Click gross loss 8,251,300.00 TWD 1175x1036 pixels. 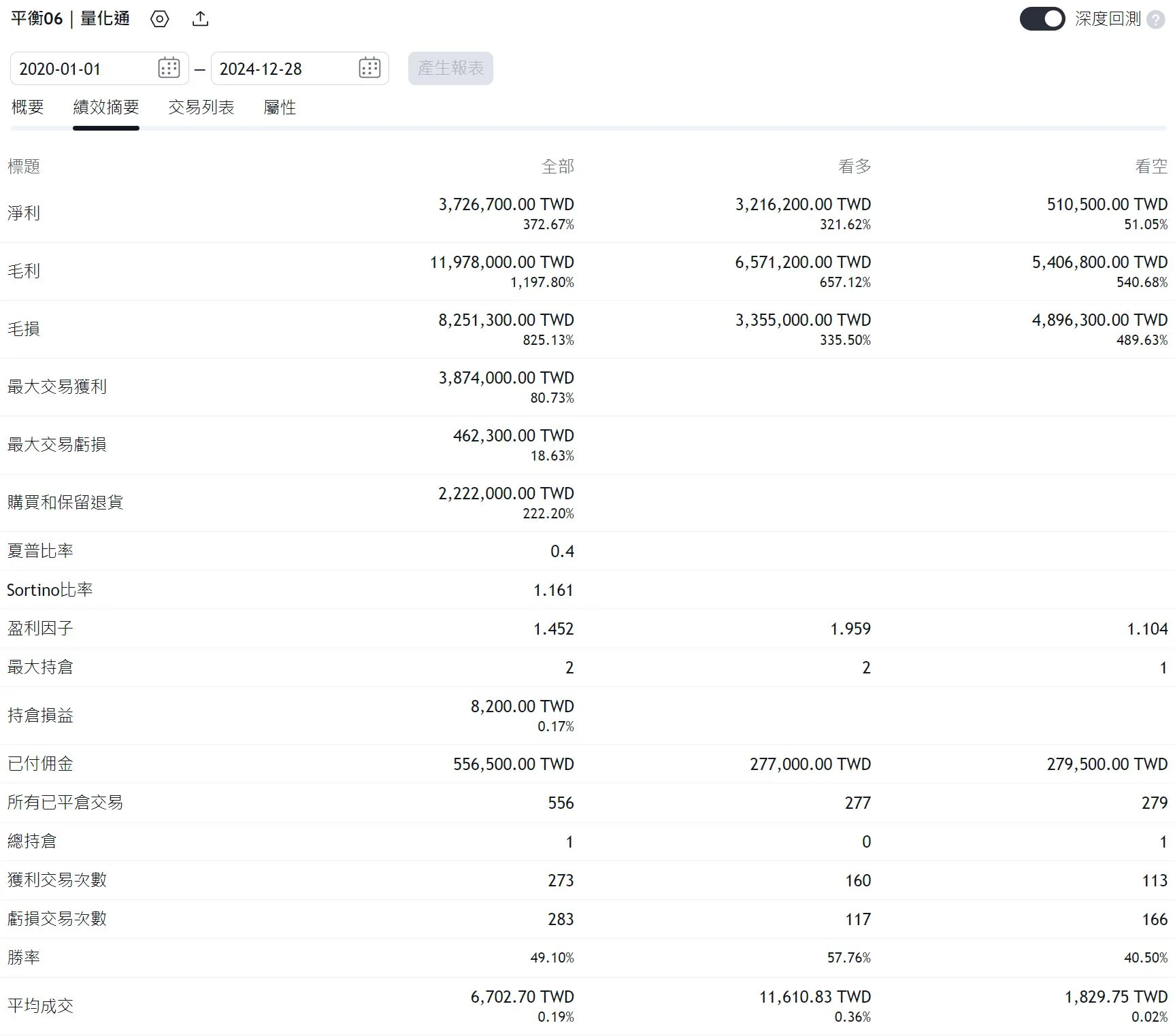pos(506,320)
